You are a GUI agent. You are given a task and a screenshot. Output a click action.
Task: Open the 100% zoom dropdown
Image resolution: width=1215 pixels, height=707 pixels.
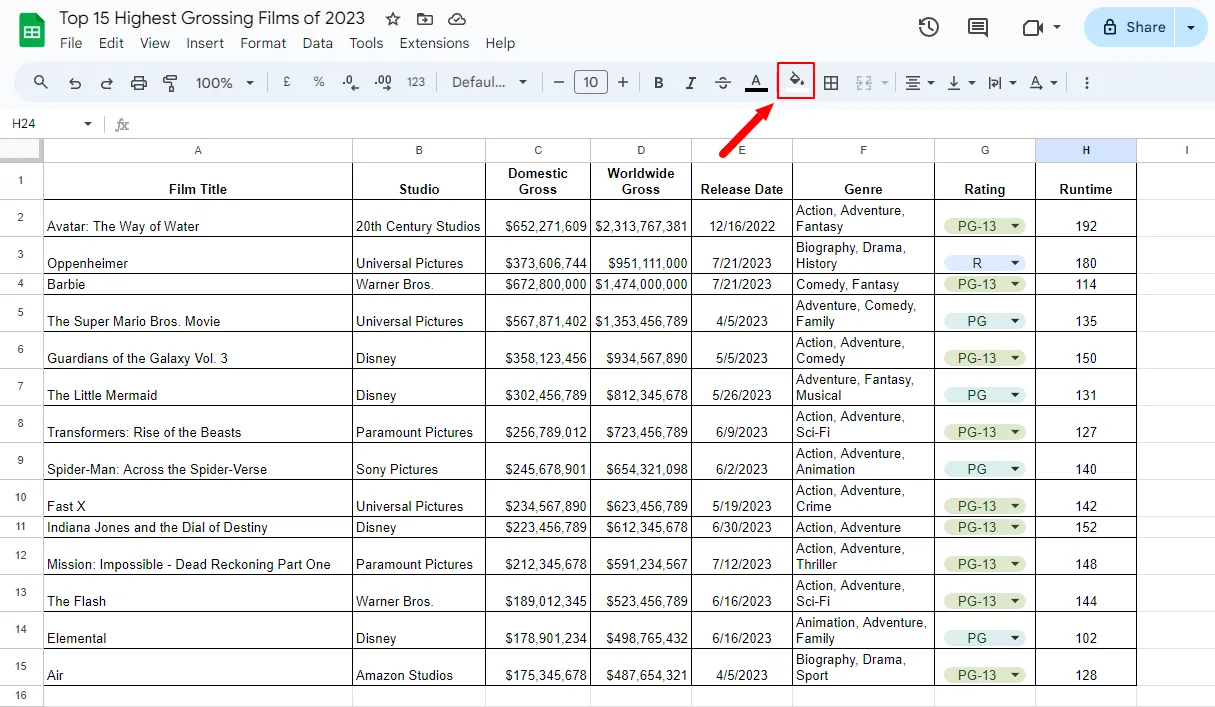point(224,83)
